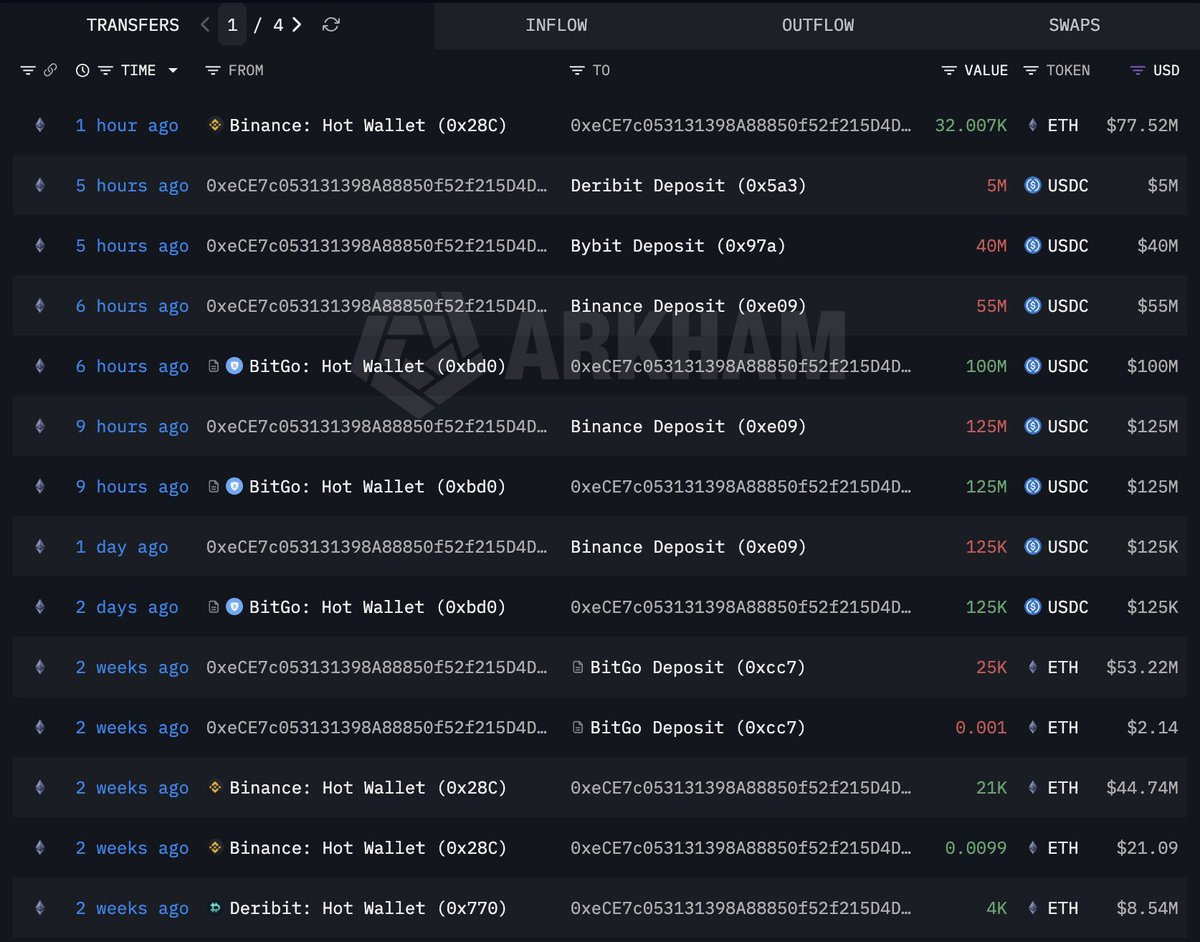
Task: Open Bybit Deposit (0x97a) address
Action: 678,245
